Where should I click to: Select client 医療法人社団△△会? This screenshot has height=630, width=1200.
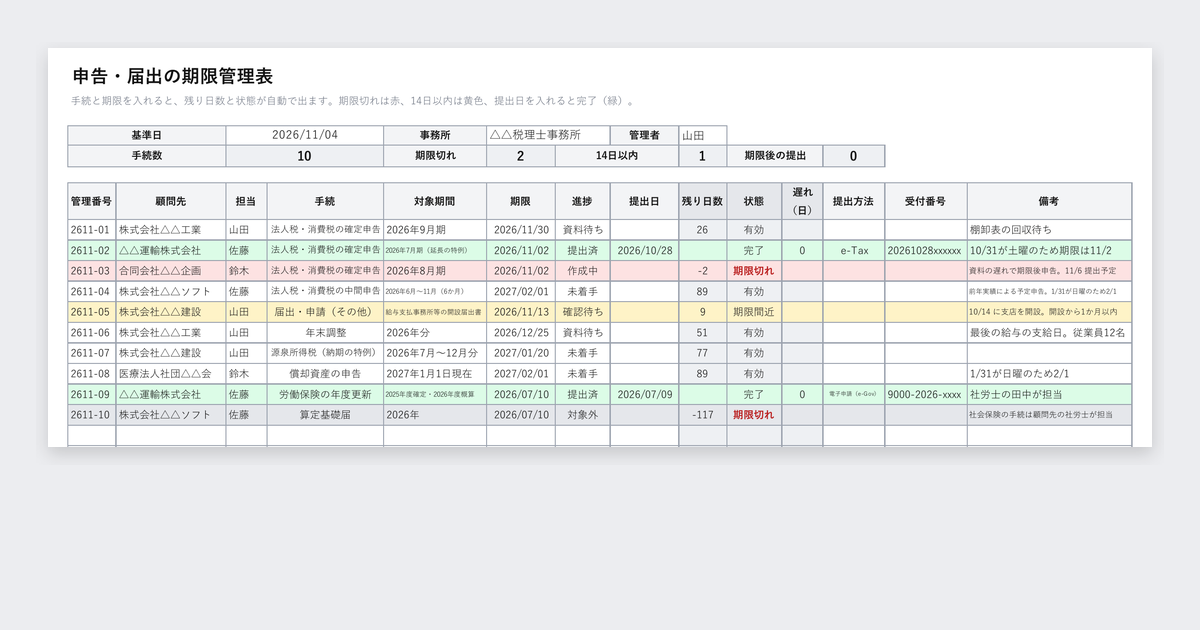point(171,374)
